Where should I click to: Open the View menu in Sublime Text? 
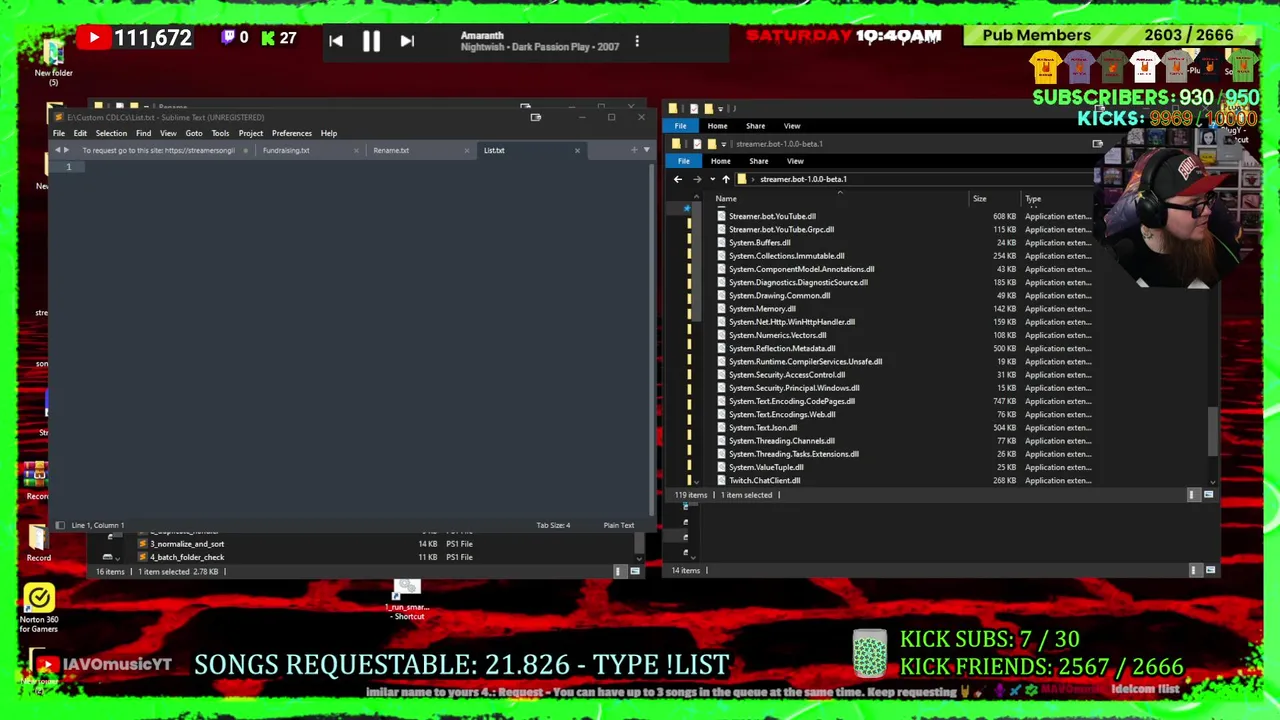168,133
